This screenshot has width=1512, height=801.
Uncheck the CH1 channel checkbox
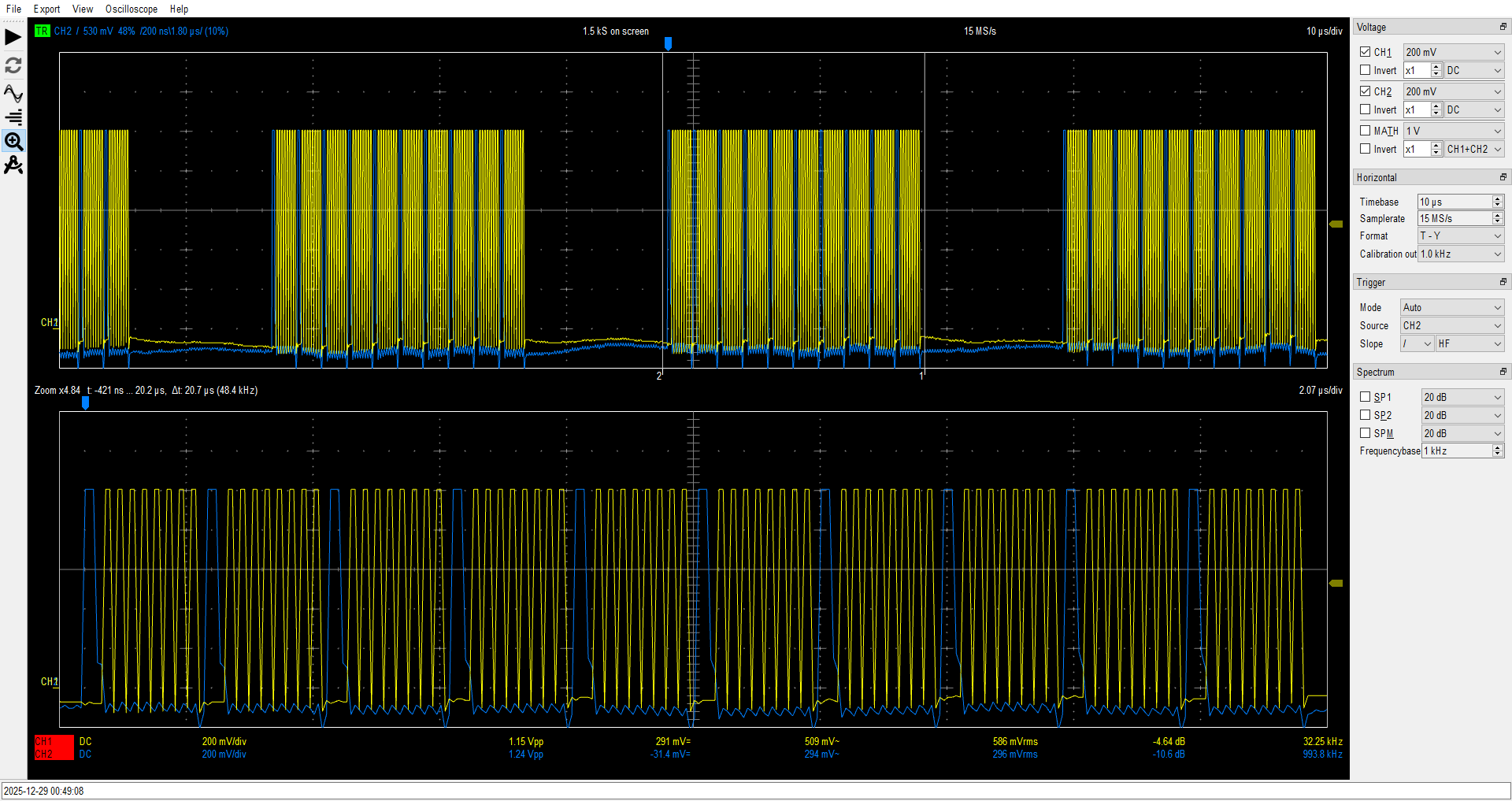pyautogui.click(x=1366, y=52)
